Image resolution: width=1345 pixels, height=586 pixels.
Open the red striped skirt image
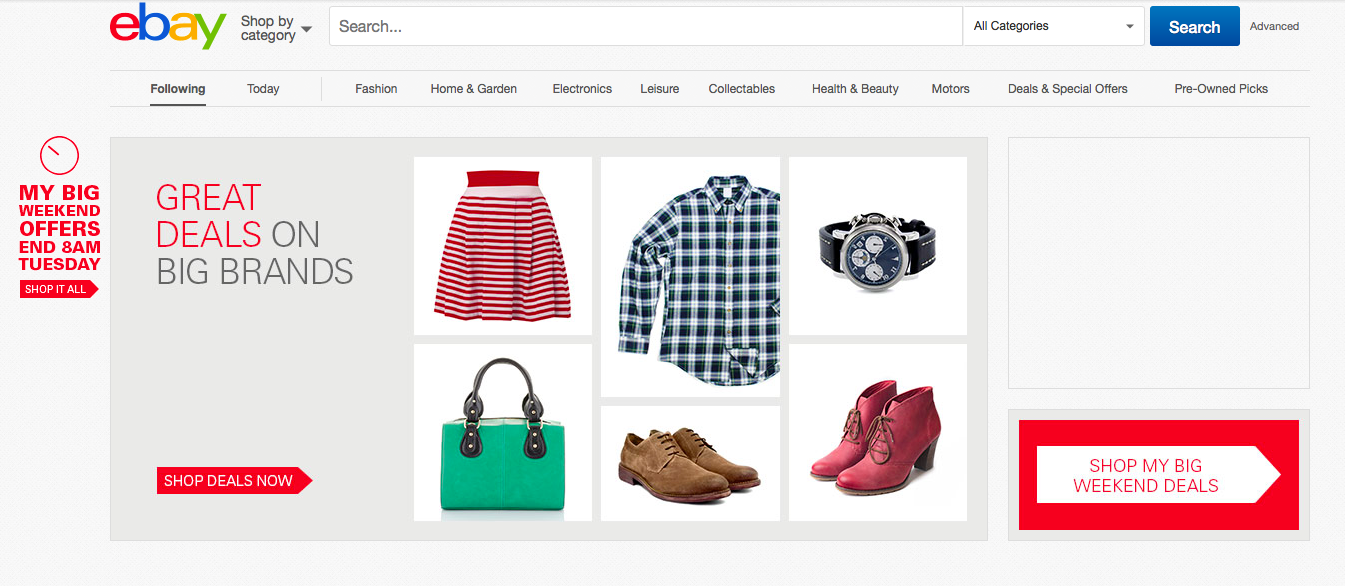click(502, 246)
